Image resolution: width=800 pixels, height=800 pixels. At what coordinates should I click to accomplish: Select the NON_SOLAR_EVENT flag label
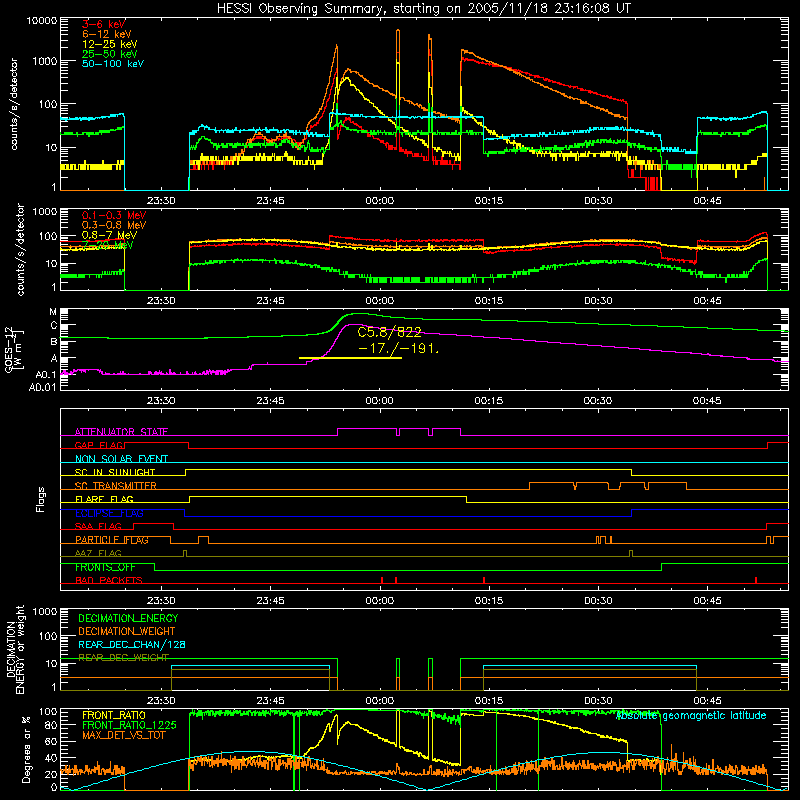[x=121, y=459]
